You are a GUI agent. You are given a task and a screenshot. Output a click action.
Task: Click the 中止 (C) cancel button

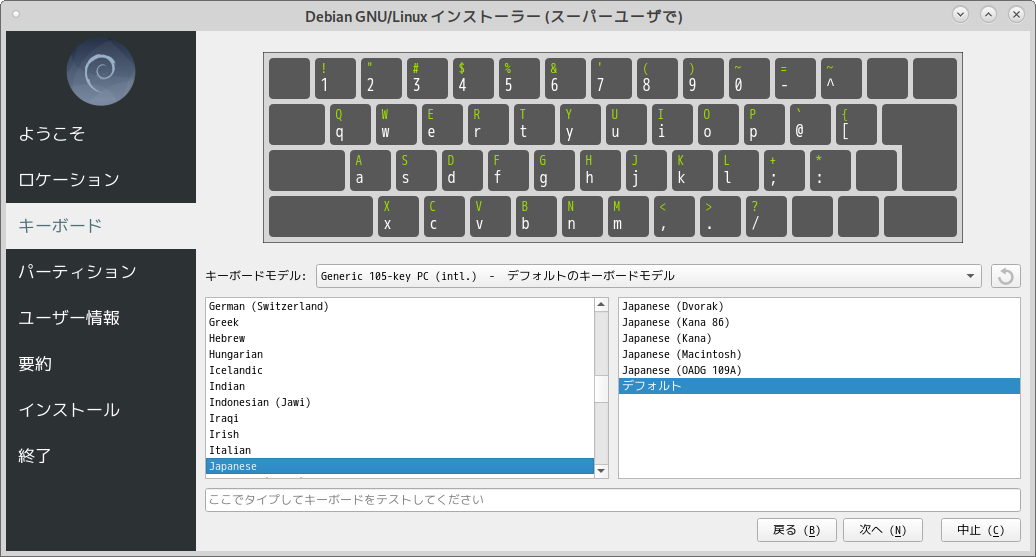(980, 530)
